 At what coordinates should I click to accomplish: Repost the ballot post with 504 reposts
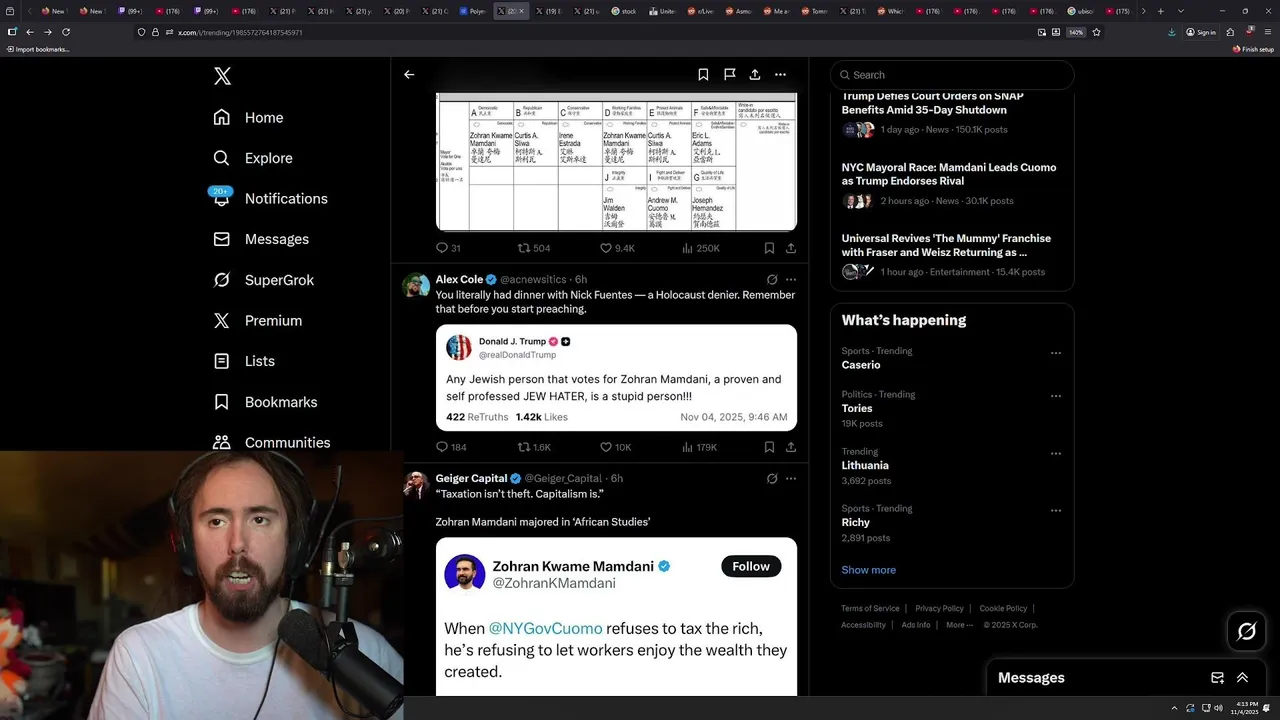pyautogui.click(x=533, y=248)
